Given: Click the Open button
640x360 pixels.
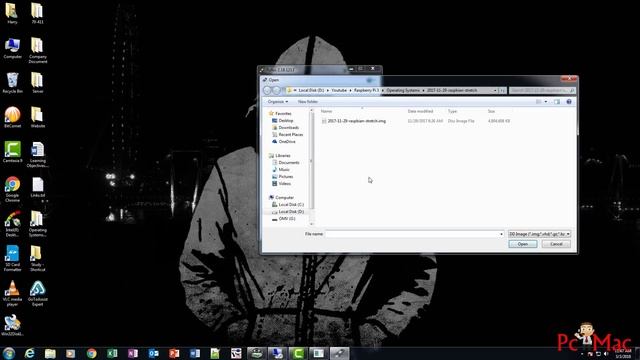Looking at the screenshot, I should (523, 244).
